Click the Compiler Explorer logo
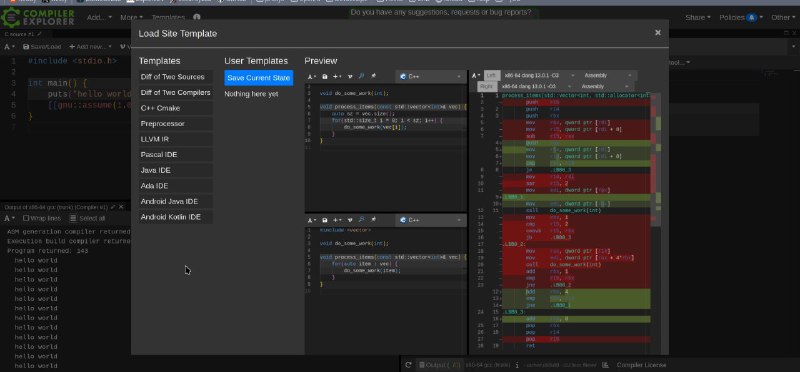800x372 pixels. [x=38, y=17]
